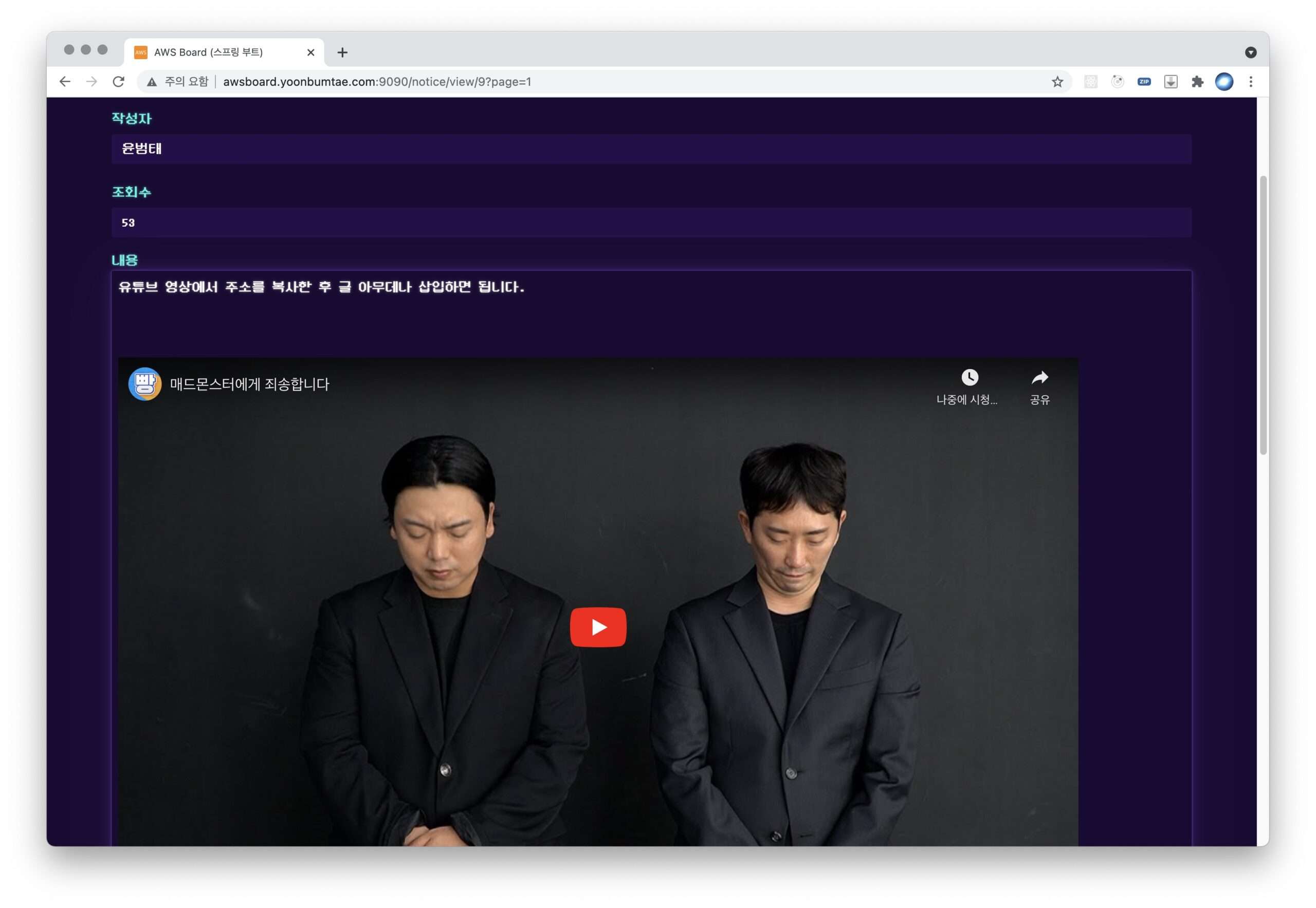The image size is (1316, 908).
Task: Reload the page with the refresh icon
Action: [118, 82]
